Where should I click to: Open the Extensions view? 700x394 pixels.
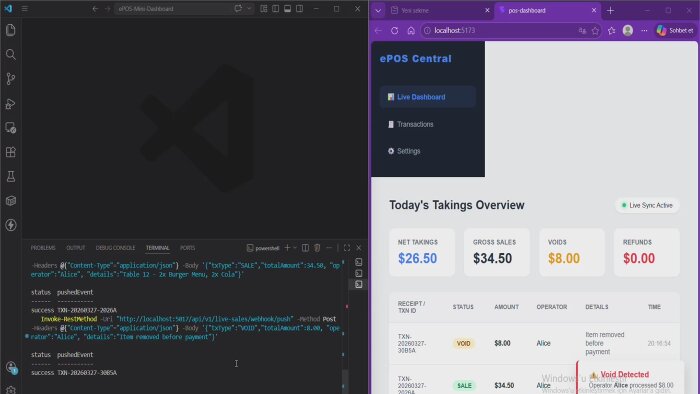coord(11,152)
